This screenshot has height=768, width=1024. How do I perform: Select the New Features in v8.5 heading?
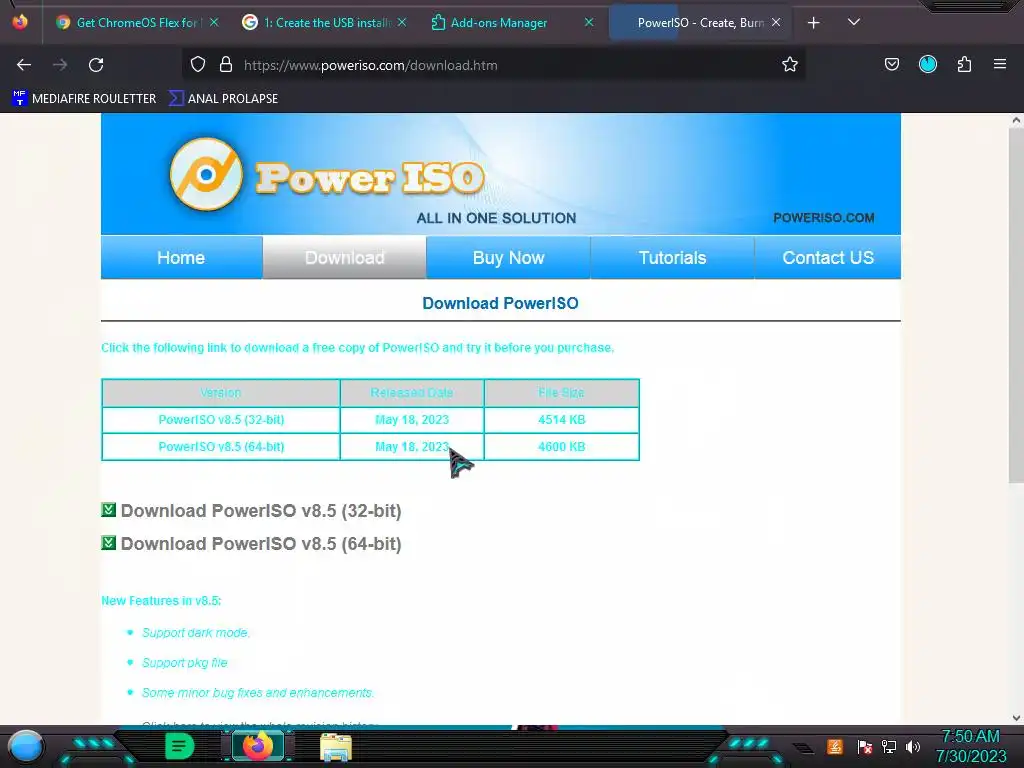(x=161, y=601)
